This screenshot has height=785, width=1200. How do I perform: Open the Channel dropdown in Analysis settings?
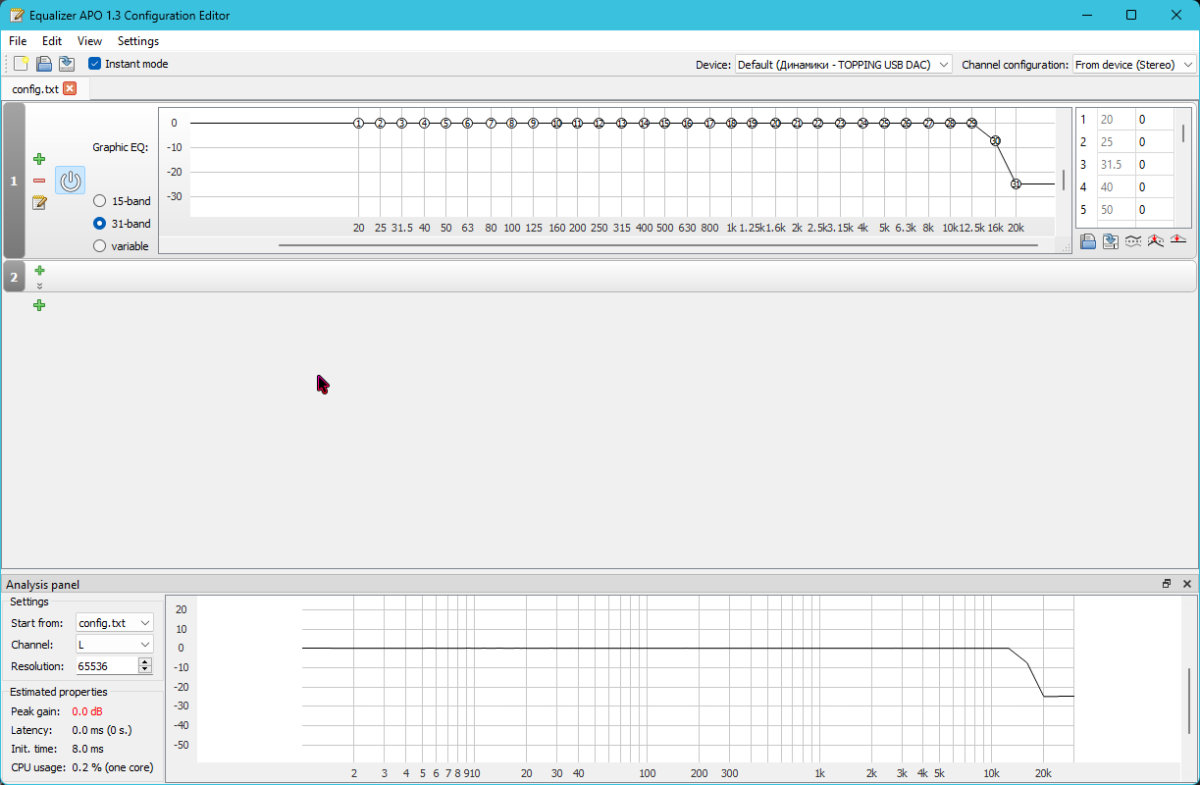114,645
